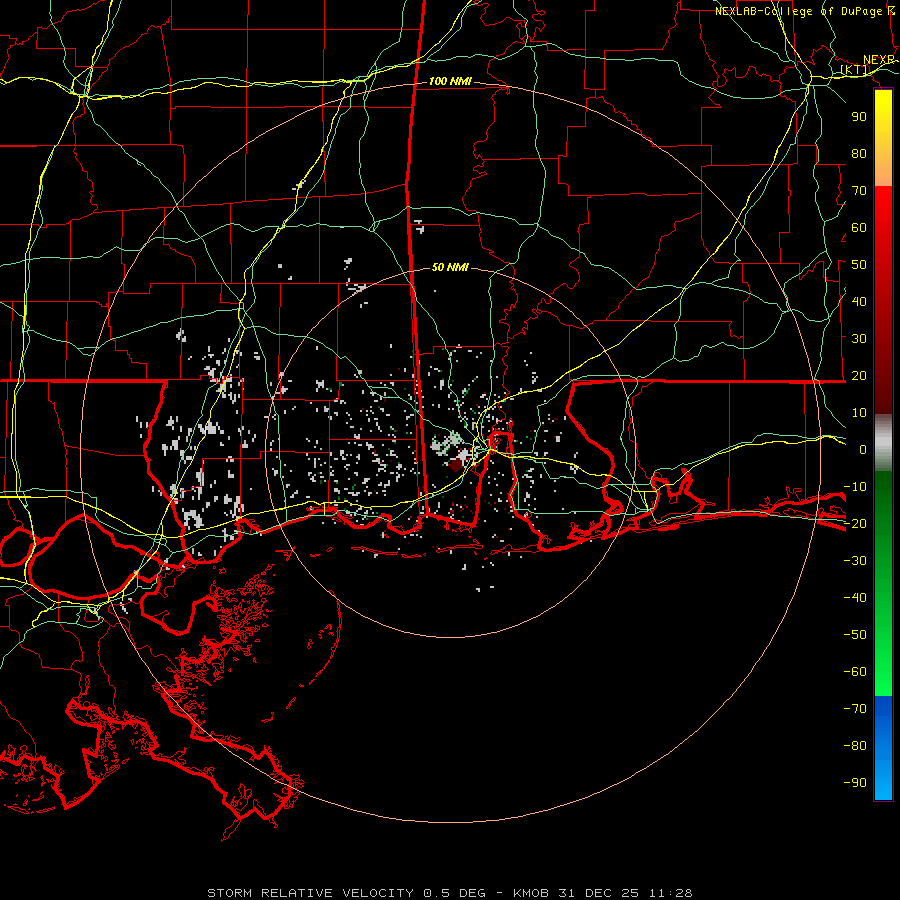Viewport: 900px width, 900px height.
Task: Click the green segment of the velocity scale
Action: point(883,583)
